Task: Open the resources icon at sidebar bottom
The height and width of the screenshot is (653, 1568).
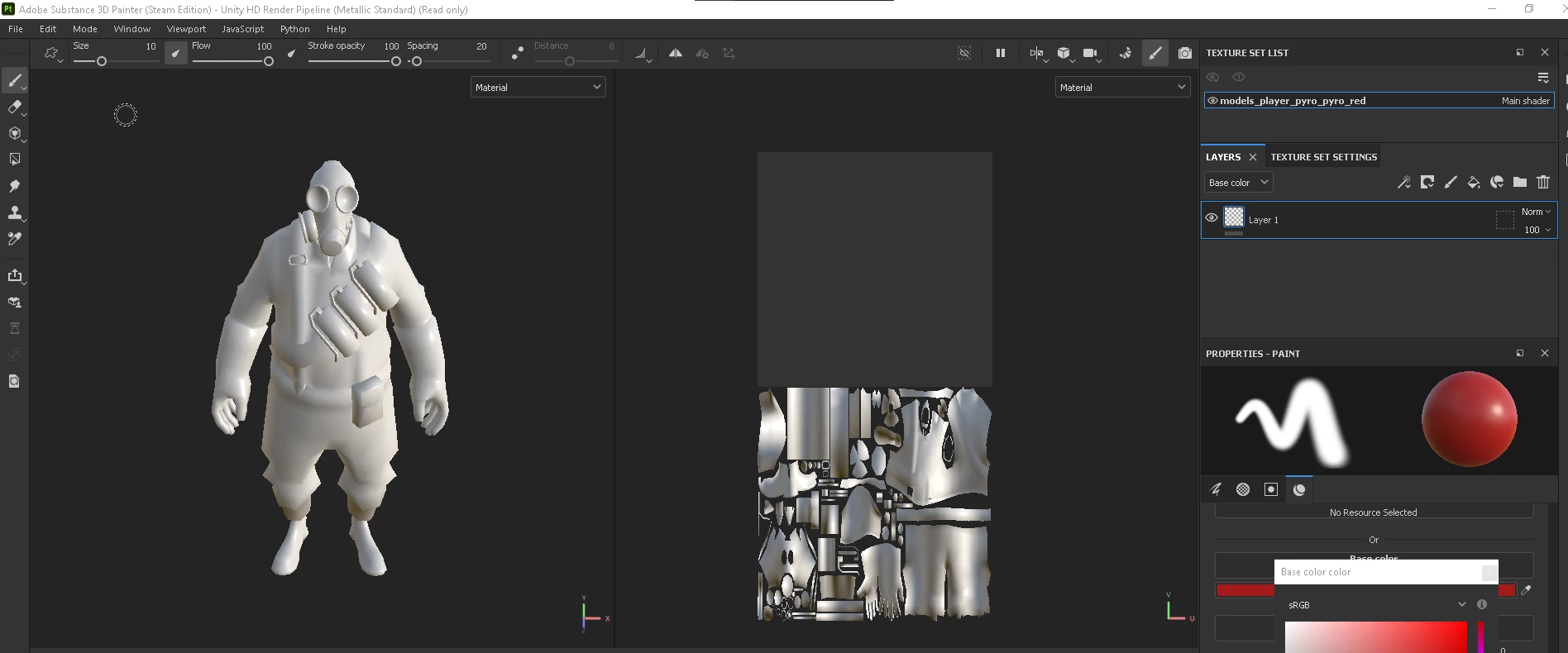Action: (x=14, y=381)
